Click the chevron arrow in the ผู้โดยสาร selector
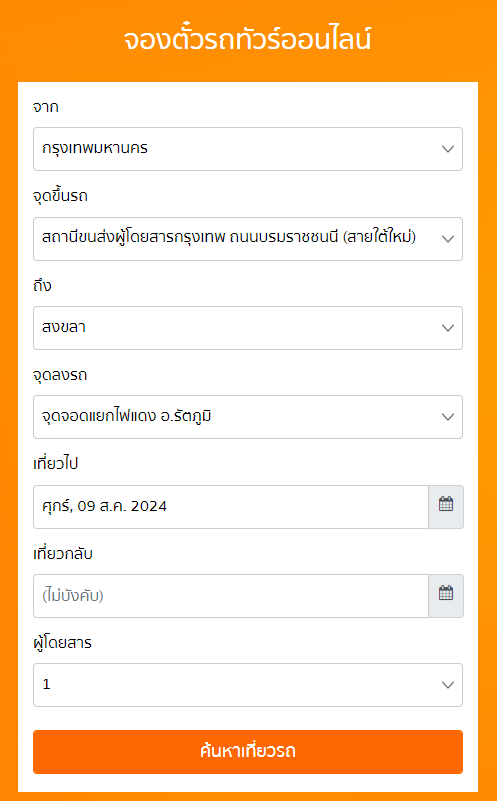Screen dimensions: 497x801 [448, 685]
